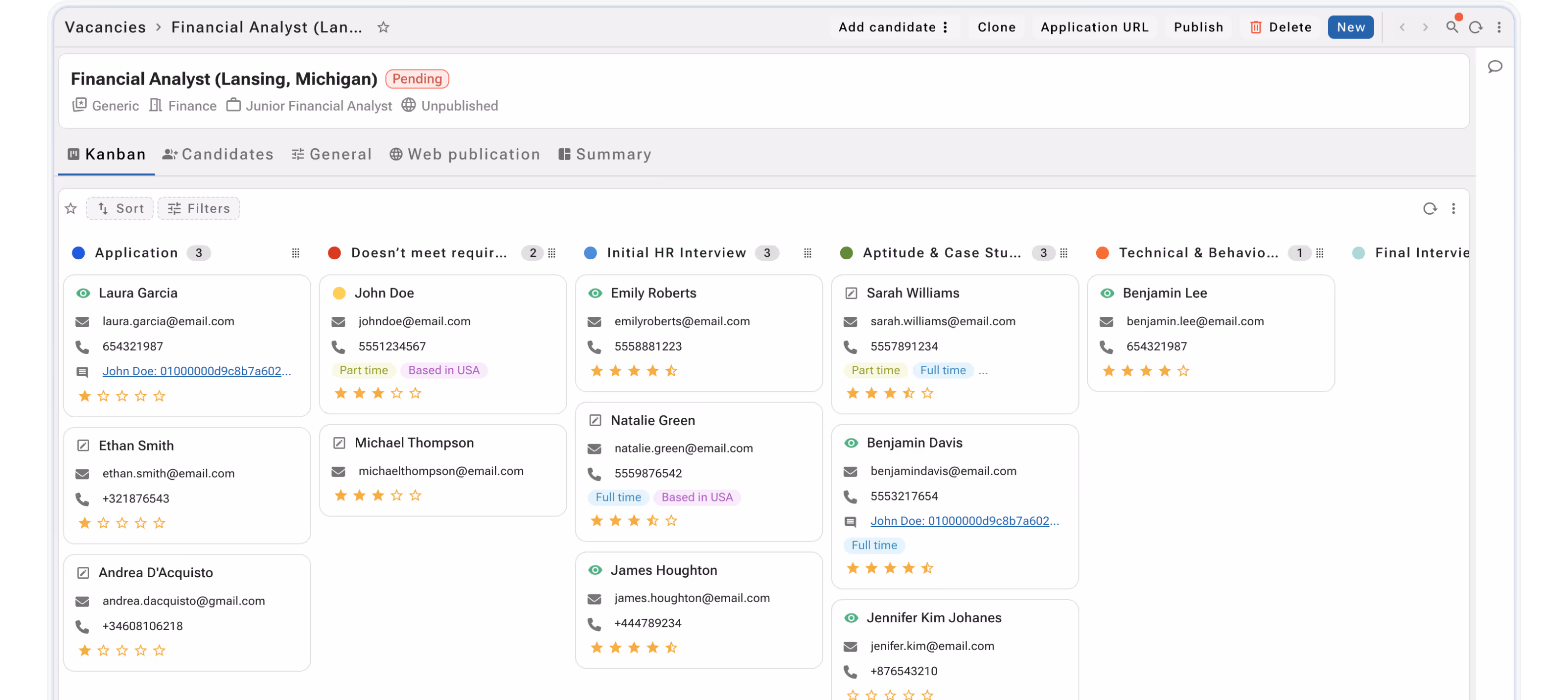Open the Add candidate dropdown menu
This screenshot has width=1568, height=700.
pos(945,27)
